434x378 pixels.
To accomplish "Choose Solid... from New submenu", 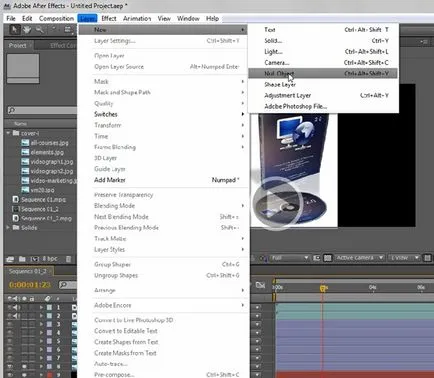I will 323,41.
